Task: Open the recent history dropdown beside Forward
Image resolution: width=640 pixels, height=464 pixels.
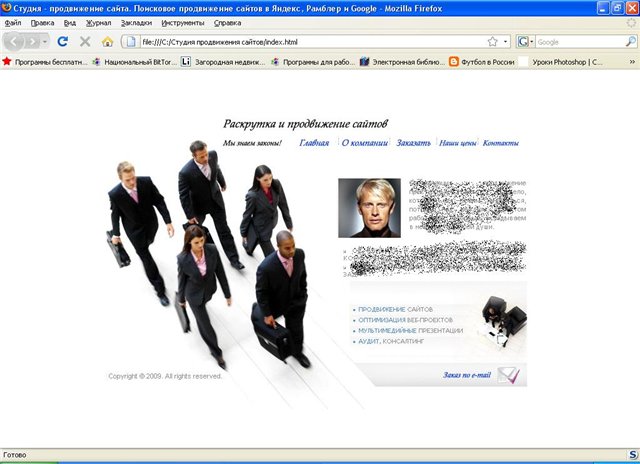Action: tap(45, 42)
